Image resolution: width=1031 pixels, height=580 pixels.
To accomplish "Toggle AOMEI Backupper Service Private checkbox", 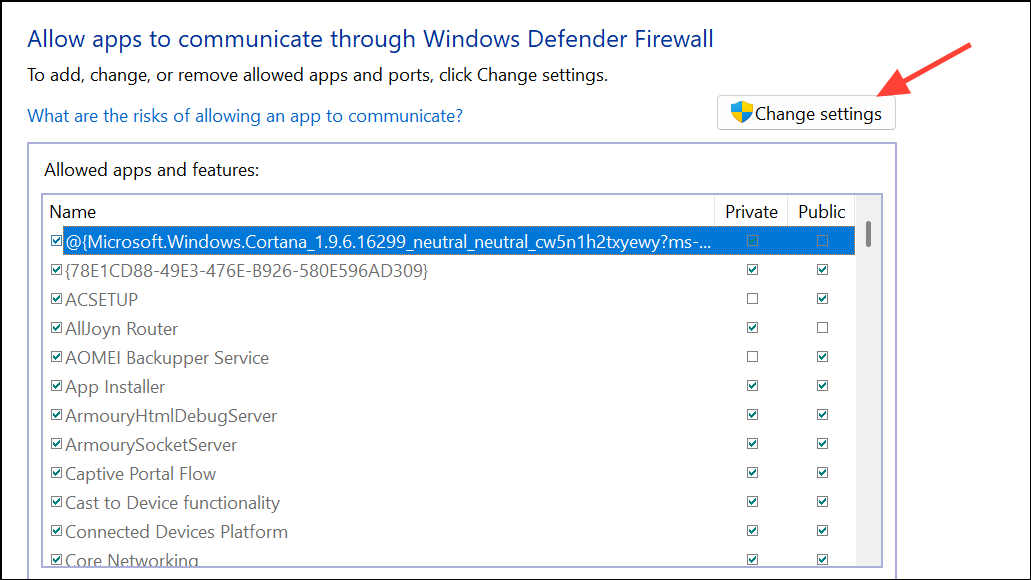I will 752,357.
